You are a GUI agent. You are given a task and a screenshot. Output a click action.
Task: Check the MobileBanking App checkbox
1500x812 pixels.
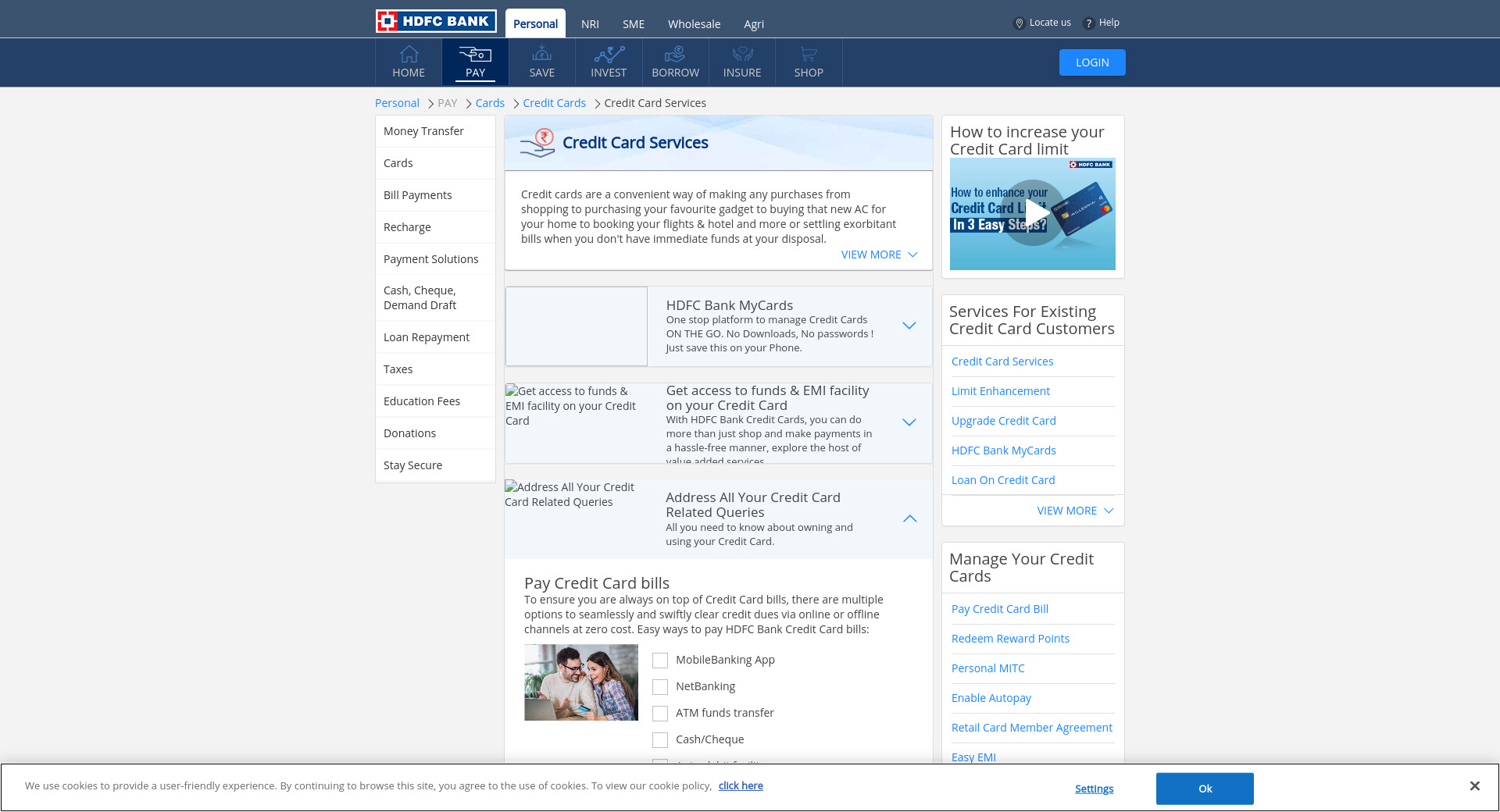pyautogui.click(x=660, y=661)
